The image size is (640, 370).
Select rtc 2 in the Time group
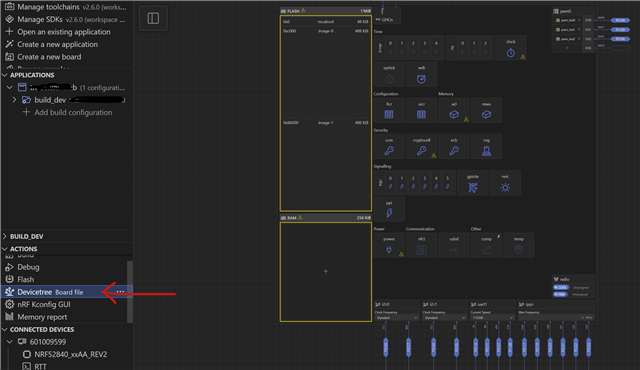tap(485, 47)
